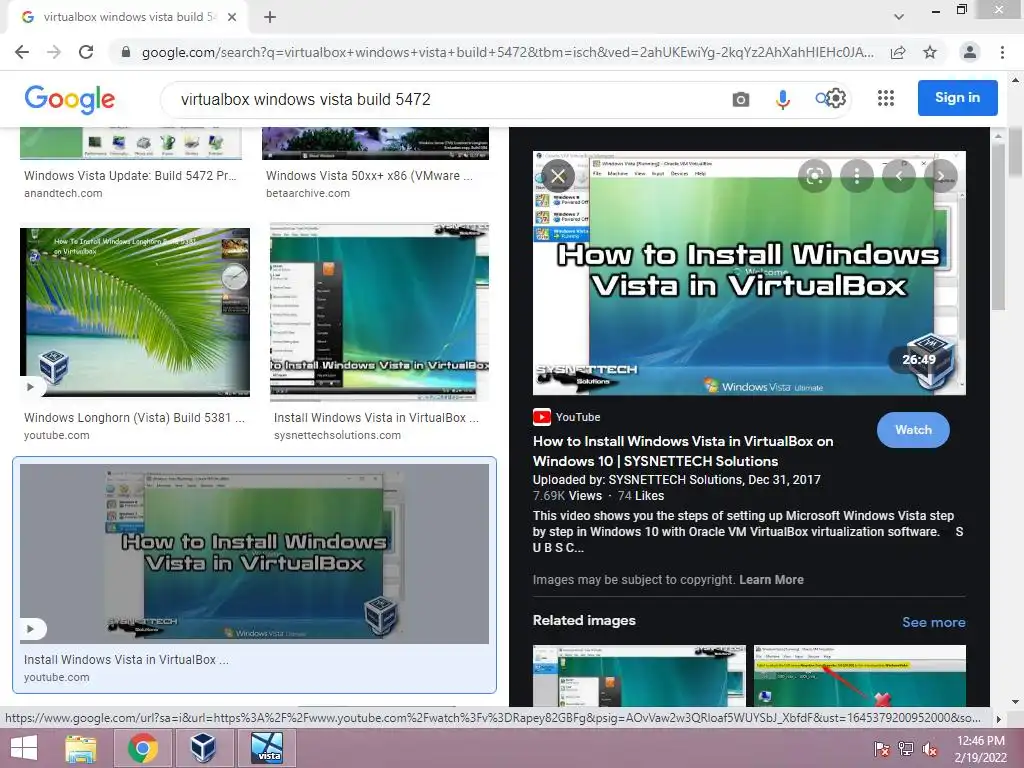
Task: Open preview image more options
Action: point(857,176)
